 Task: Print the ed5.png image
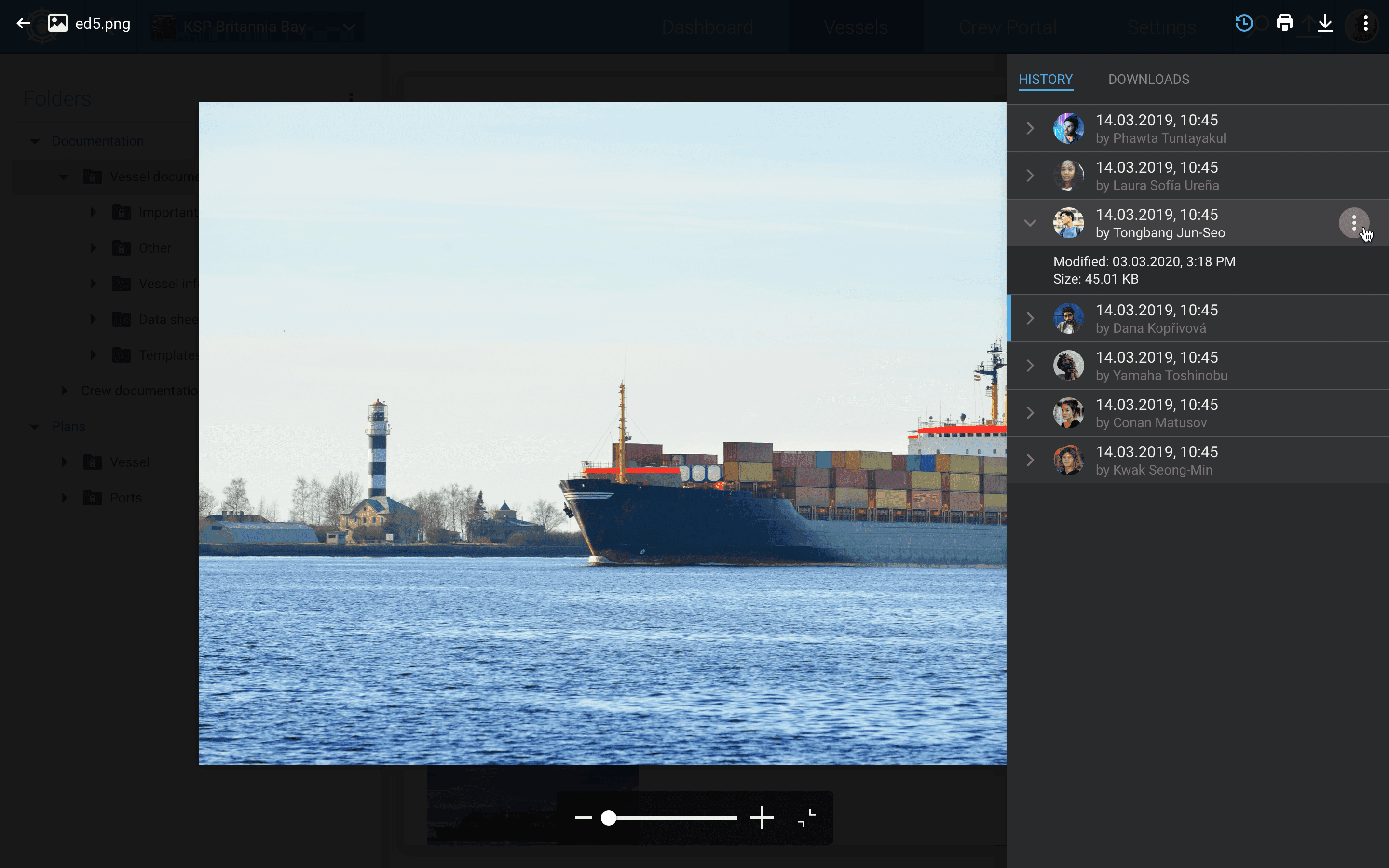click(x=1284, y=24)
